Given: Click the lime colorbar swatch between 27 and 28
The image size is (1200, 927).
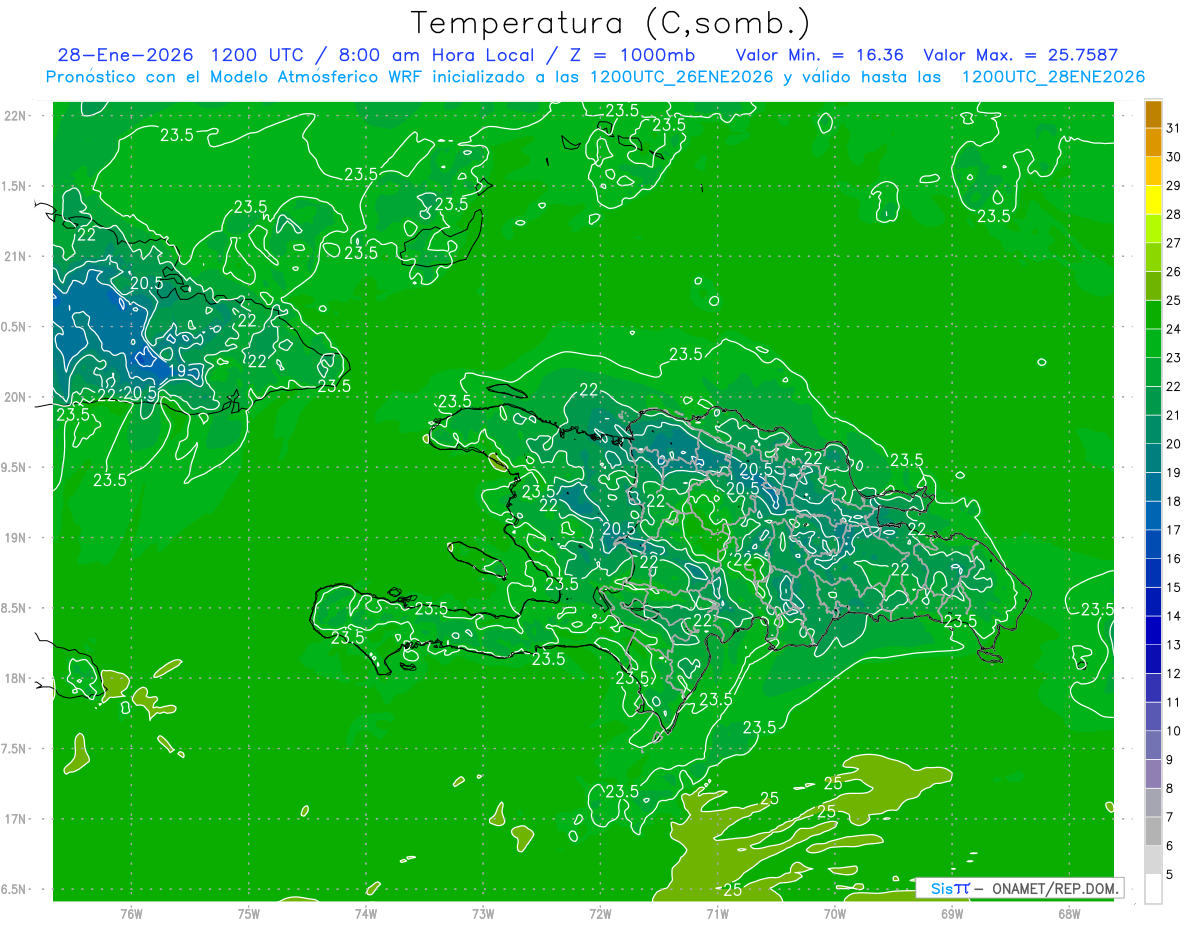Looking at the screenshot, I should pos(1153,228).
